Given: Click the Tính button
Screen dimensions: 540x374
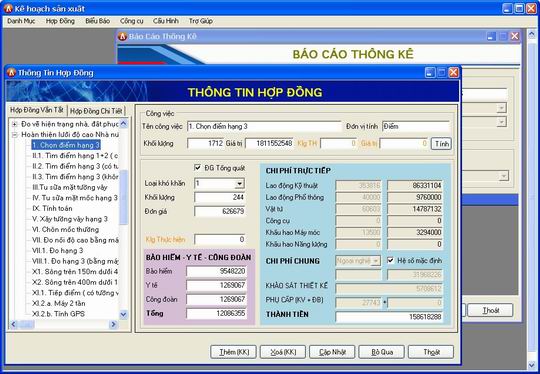Looking at the screenshot, I should tap(441, 144).
